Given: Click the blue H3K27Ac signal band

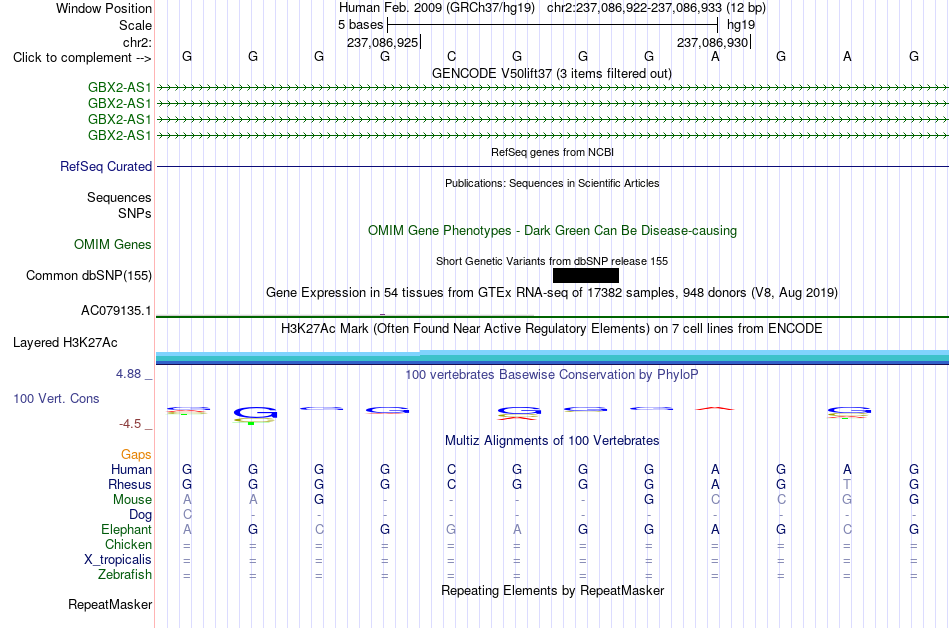Looking at the screenshot, I should point(553,357).
